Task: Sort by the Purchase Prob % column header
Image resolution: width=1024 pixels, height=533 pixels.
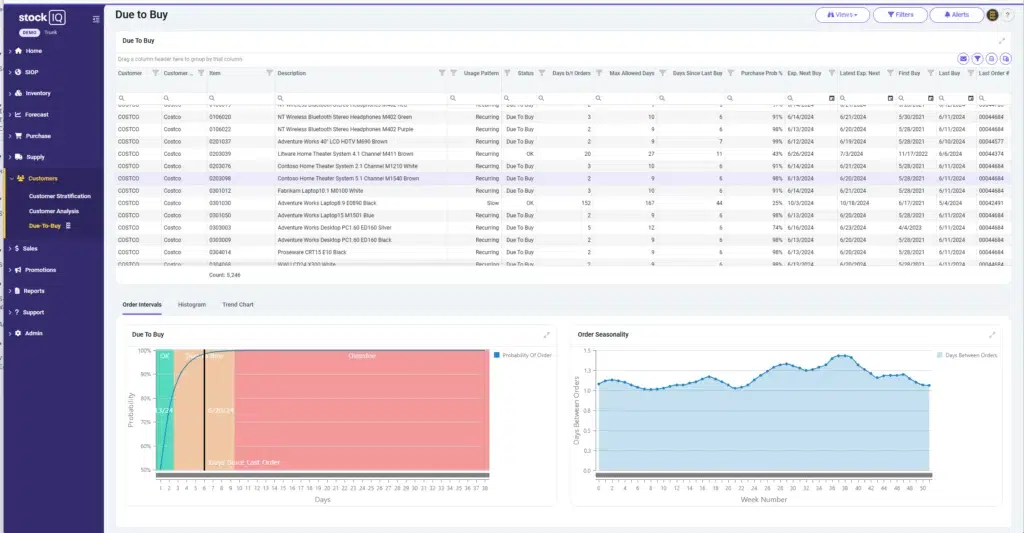Action: [x=761, y=73]
